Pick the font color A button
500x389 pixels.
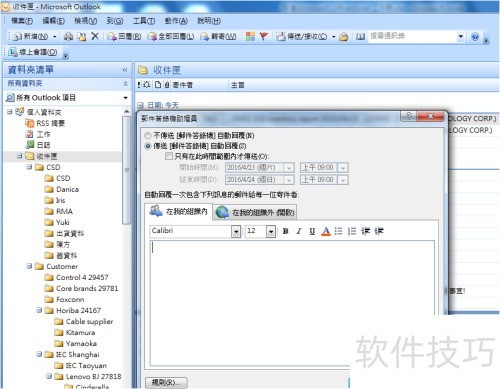tap(326, 231)
